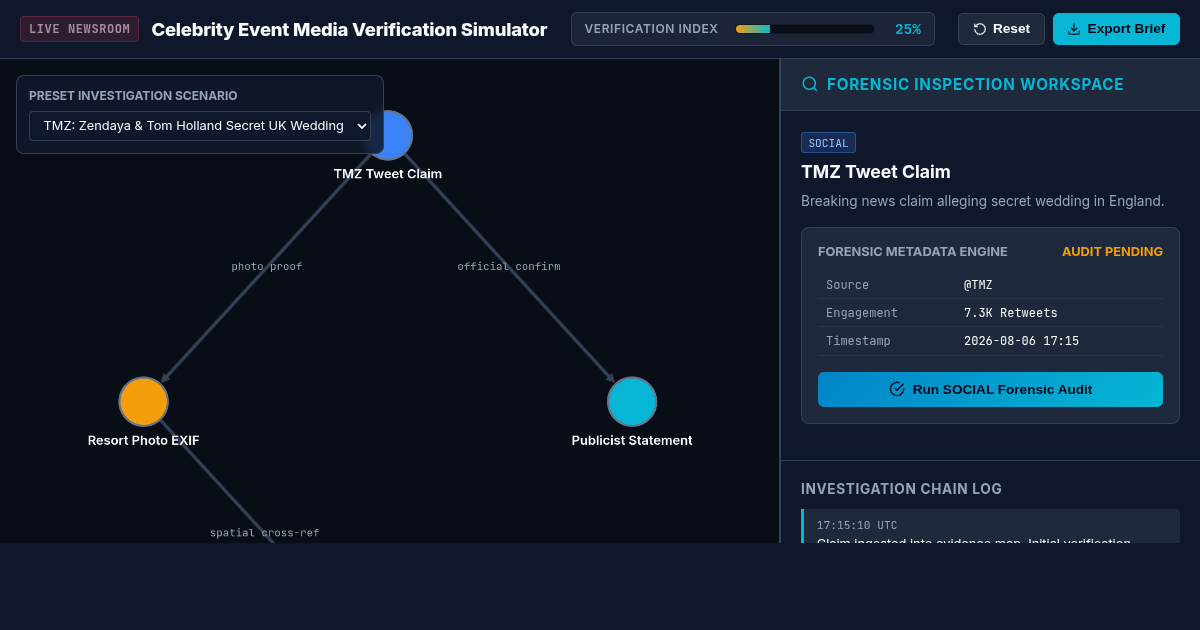Click the Engagement row label
This screenshot has height=630, width=1200.
coord(862,313)
